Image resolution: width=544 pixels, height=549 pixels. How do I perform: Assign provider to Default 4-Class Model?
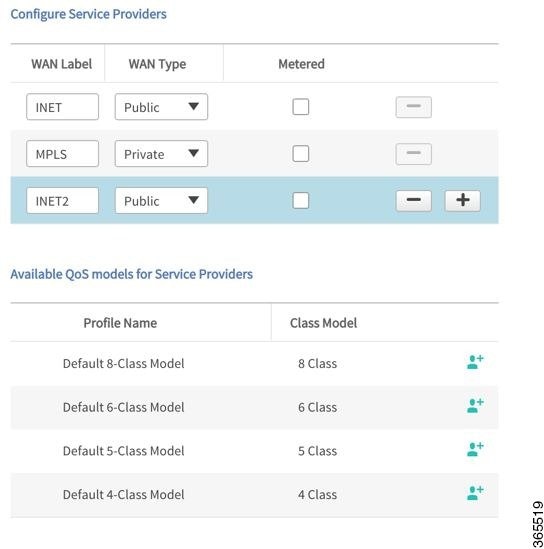click(x=475, y=493)
